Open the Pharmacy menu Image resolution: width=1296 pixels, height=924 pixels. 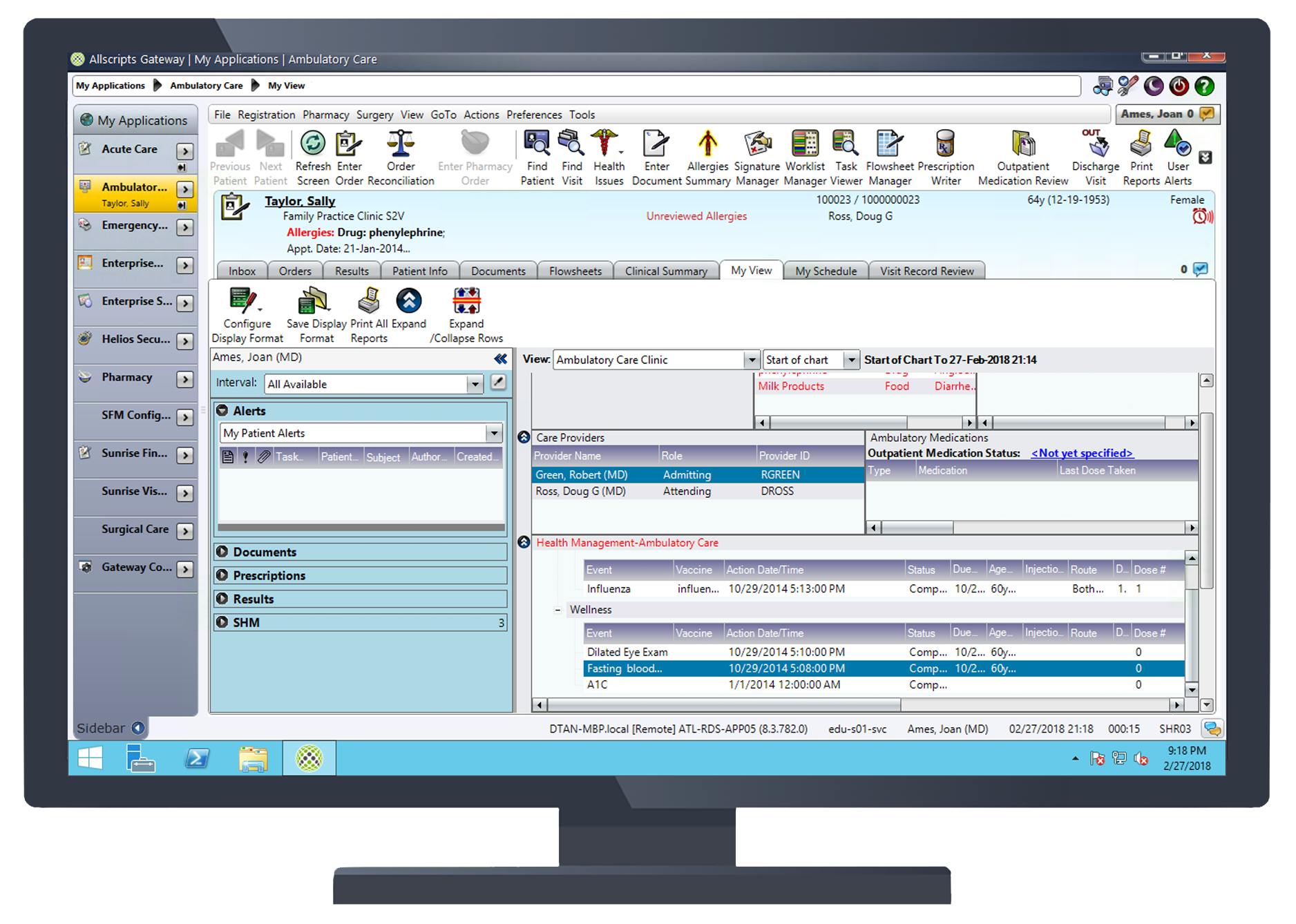click(x=325, y=115)
